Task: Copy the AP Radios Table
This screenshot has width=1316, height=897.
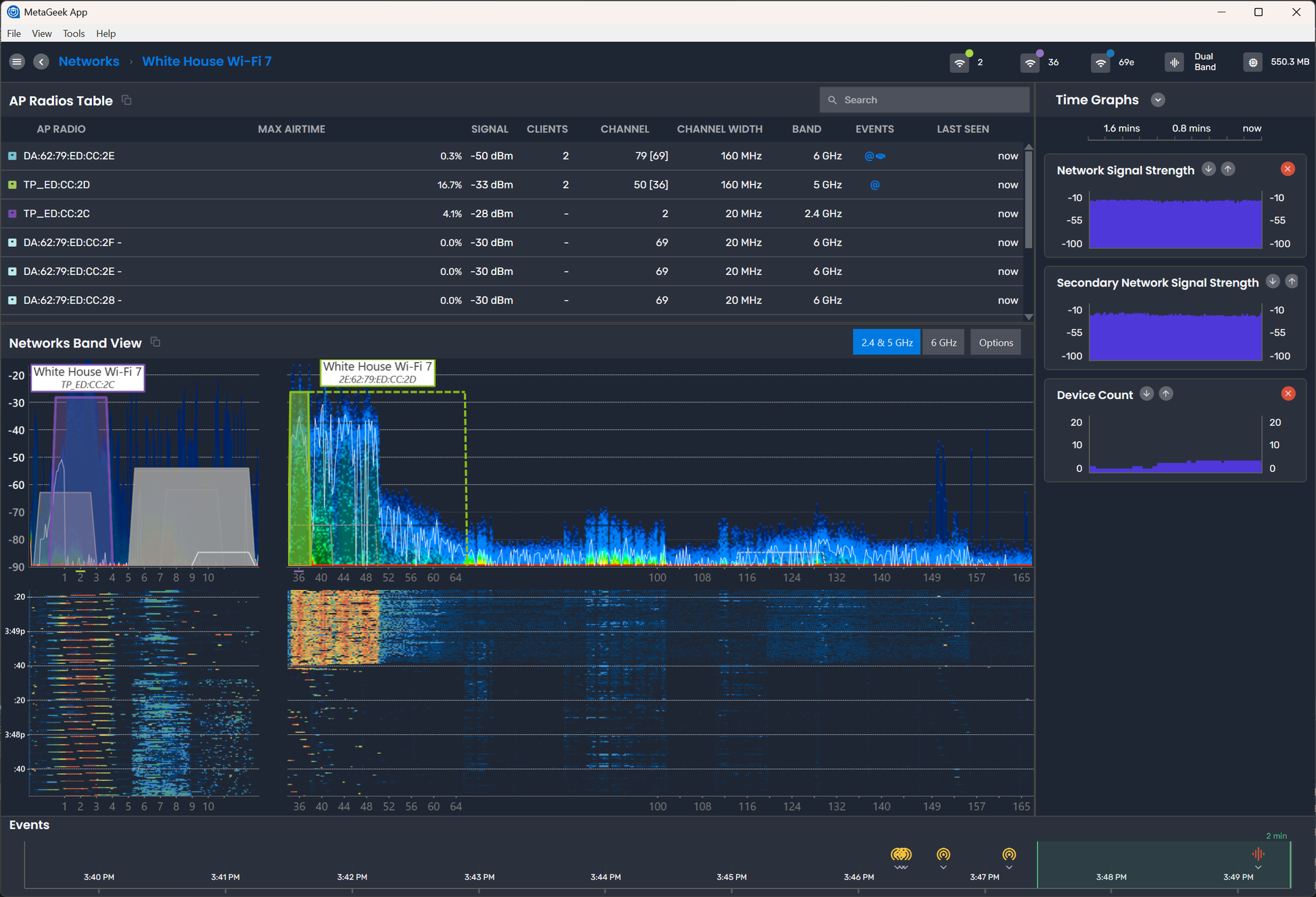Action: [x=127, y=100]
